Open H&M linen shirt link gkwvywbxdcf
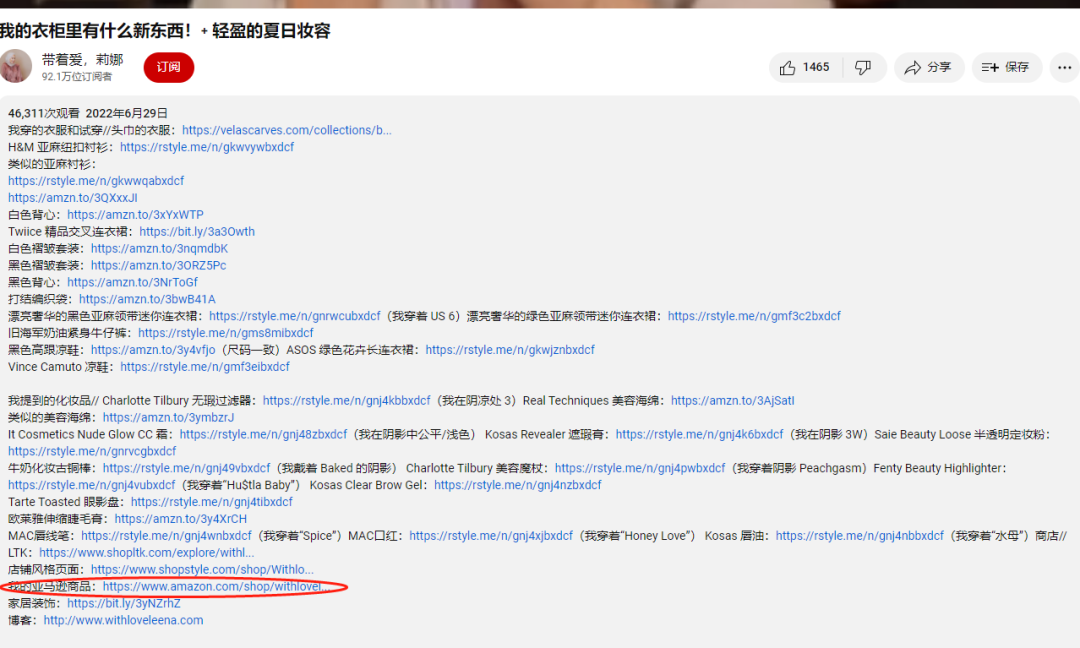The image size is (1080, 648). (207, 147)
